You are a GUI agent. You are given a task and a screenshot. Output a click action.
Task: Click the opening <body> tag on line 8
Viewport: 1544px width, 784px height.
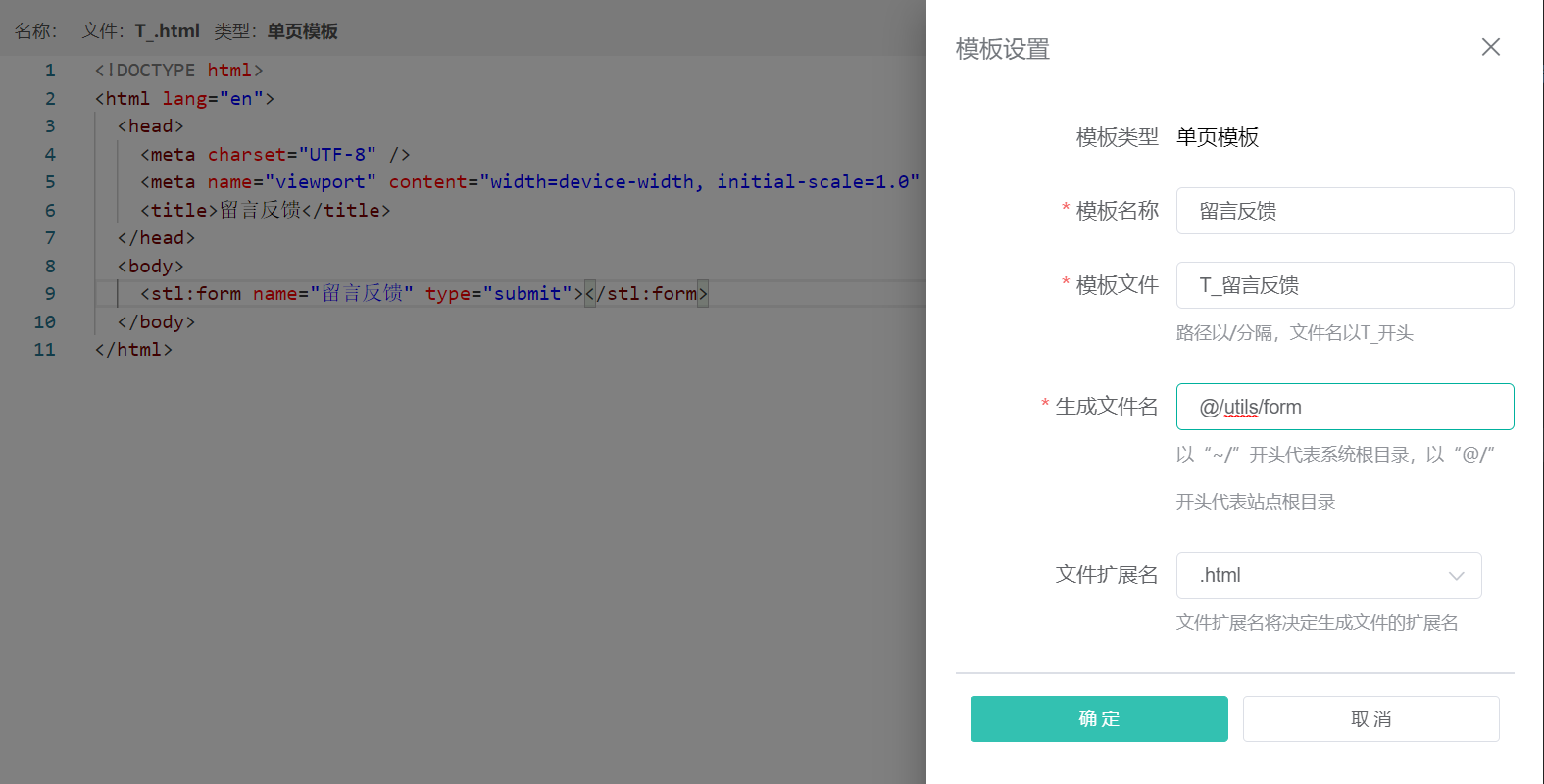(x=150, y=267)
